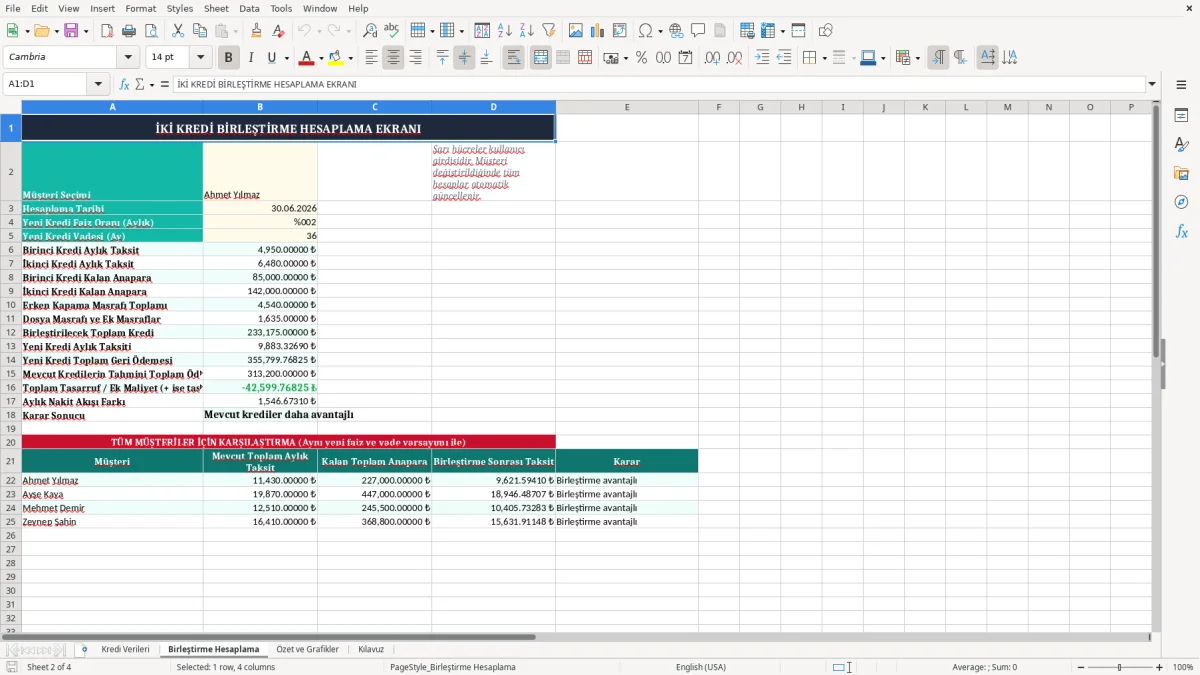
Task: Open the Format menu
Action: pos(140,8)
